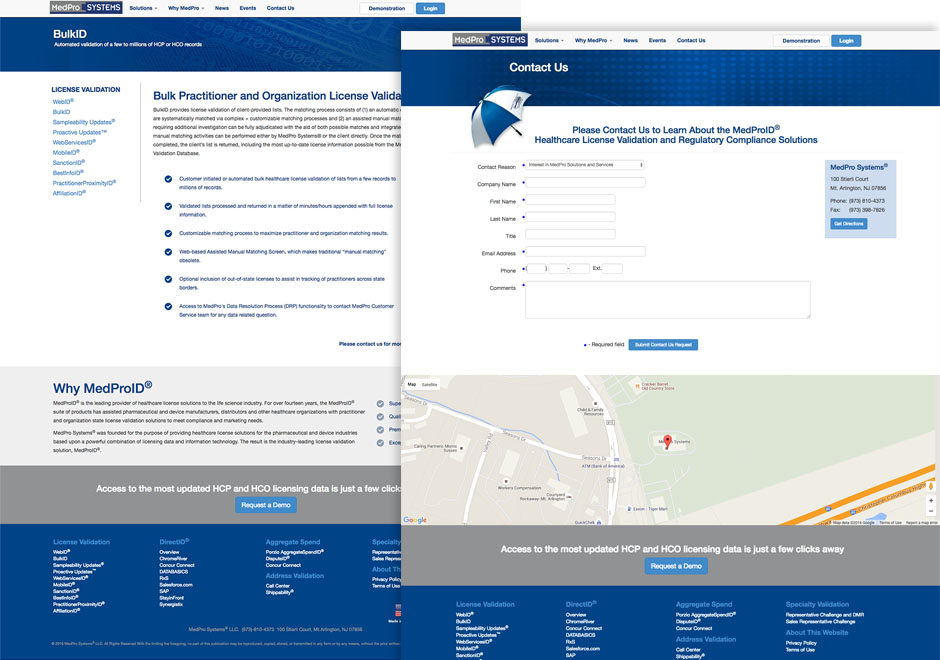Go to News on the BulkID page

tap(222, 8)
